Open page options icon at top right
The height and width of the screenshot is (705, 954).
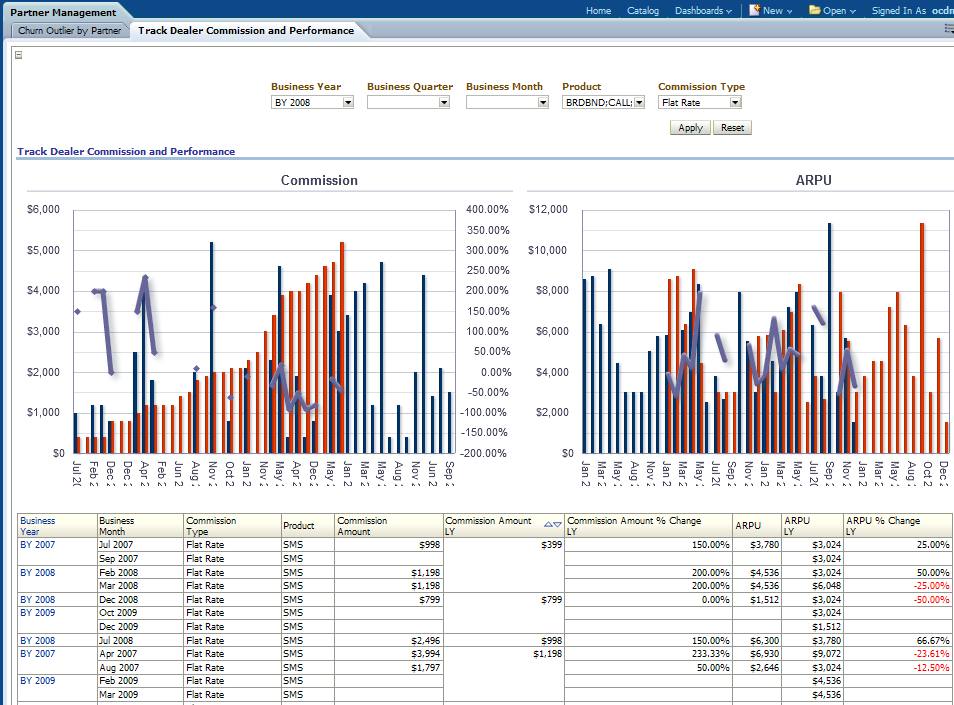[x=949, y=29]
